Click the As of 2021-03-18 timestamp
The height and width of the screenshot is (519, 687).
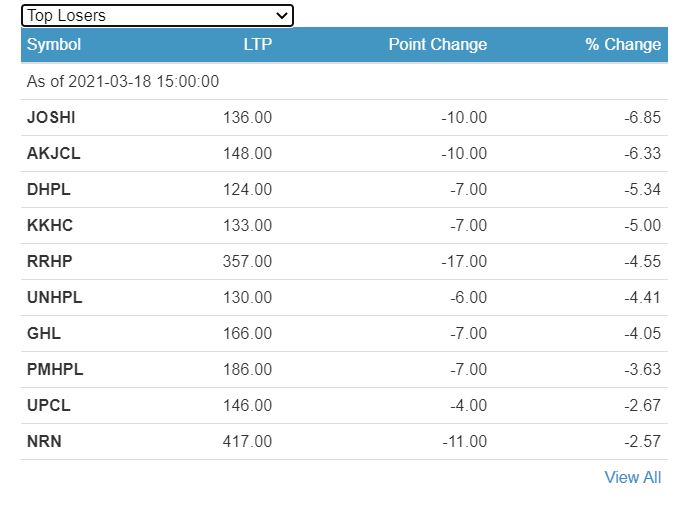click(123, 81)
